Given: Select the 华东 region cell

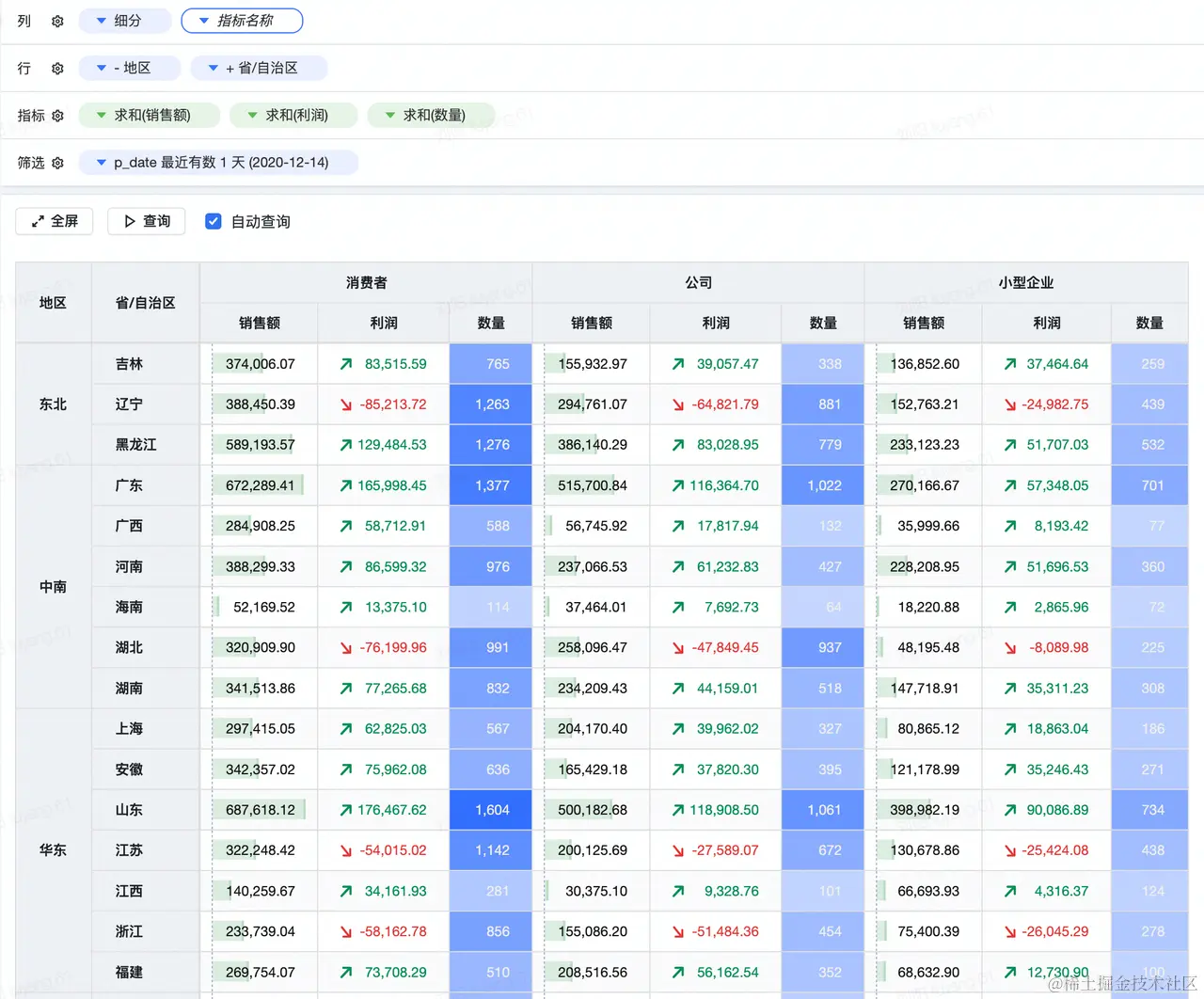Looking at the screenshot, I should 54,850.
